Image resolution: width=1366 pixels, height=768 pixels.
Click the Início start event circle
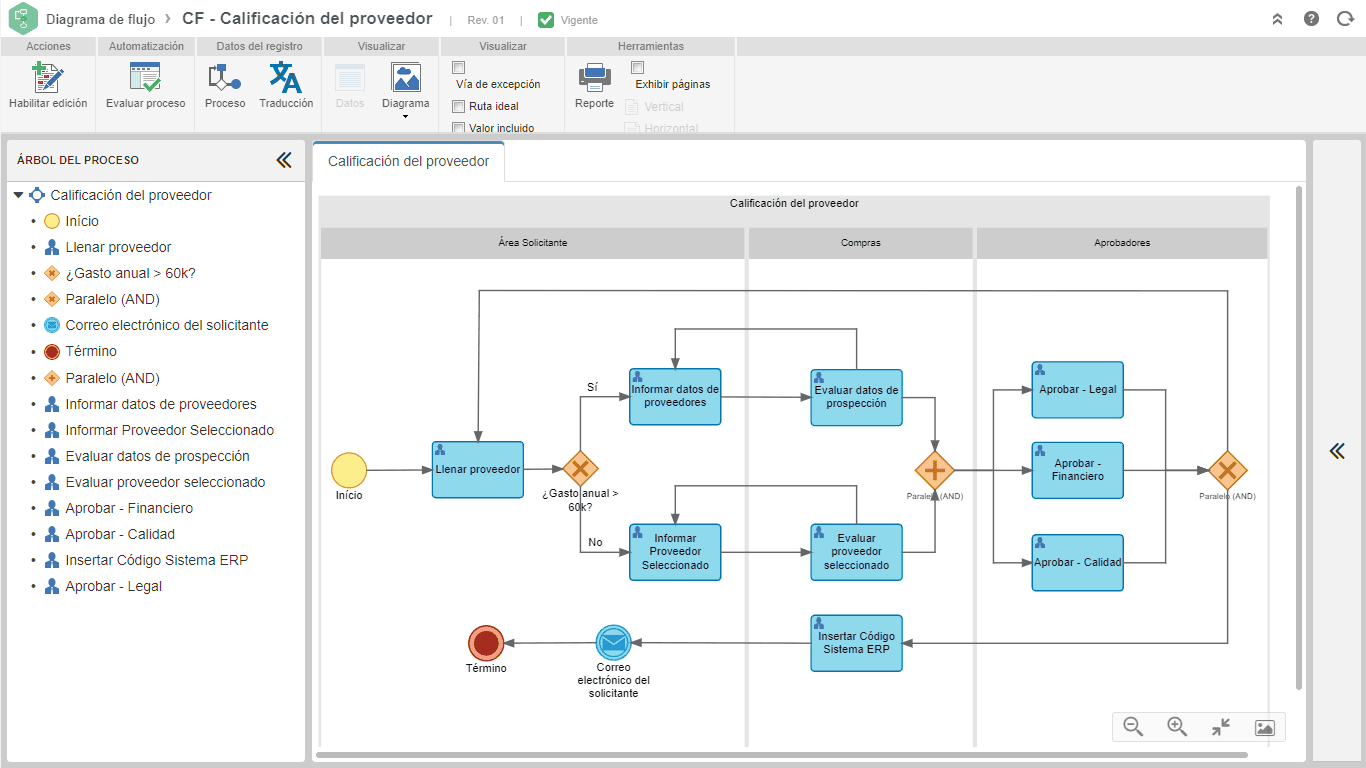click(349, 470)
